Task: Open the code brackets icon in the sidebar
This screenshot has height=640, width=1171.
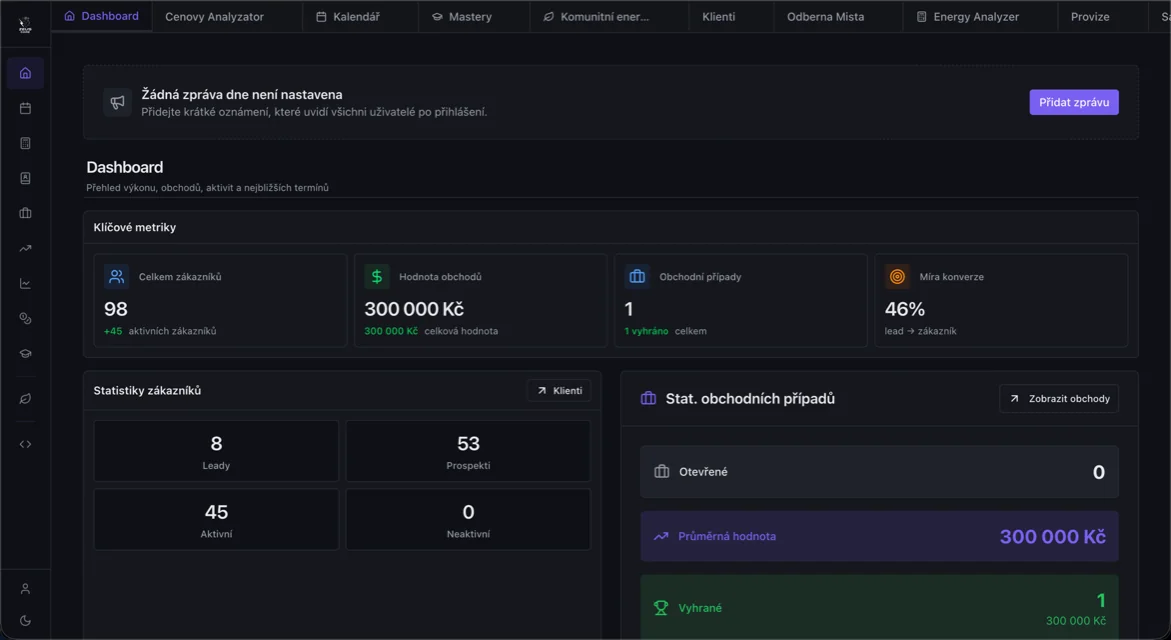Action: tap(25, 444)
